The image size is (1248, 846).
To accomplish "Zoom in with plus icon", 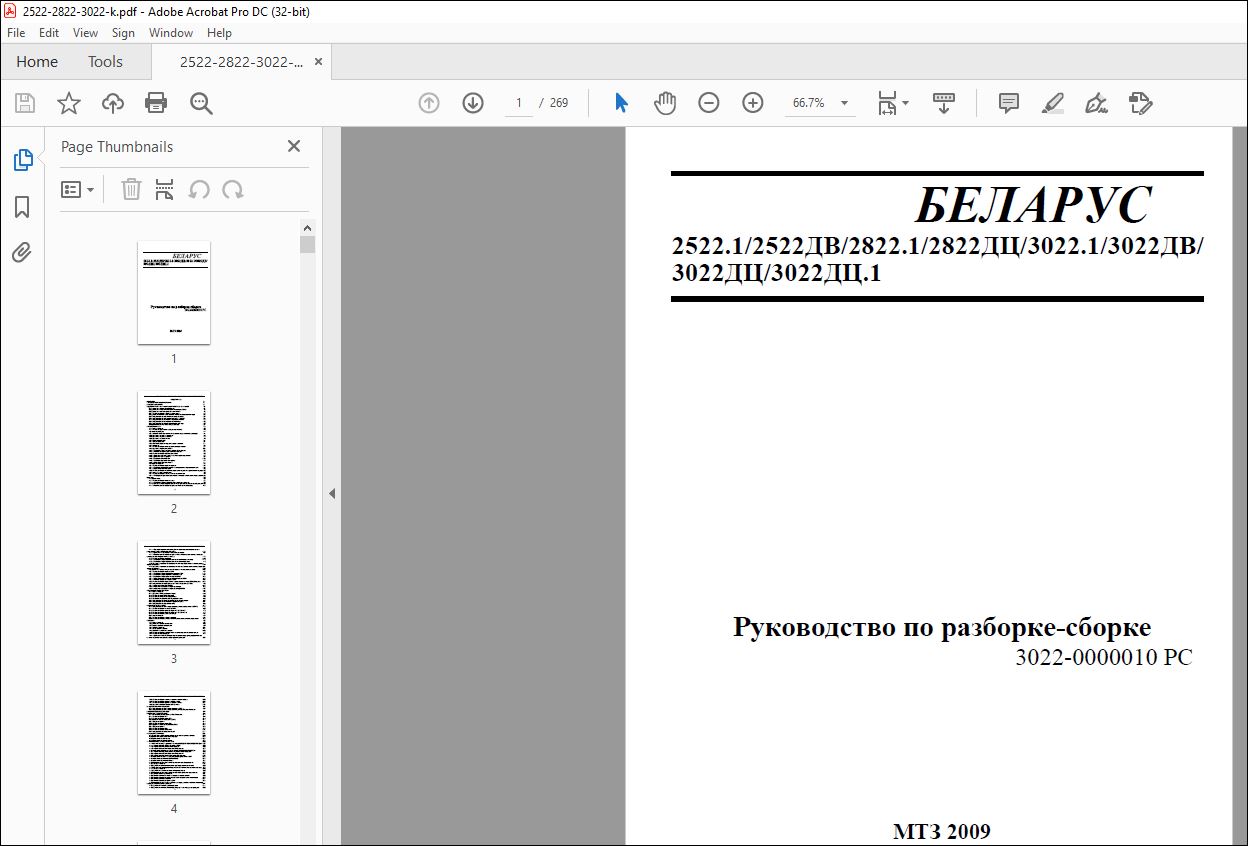I will click(753, 103).
